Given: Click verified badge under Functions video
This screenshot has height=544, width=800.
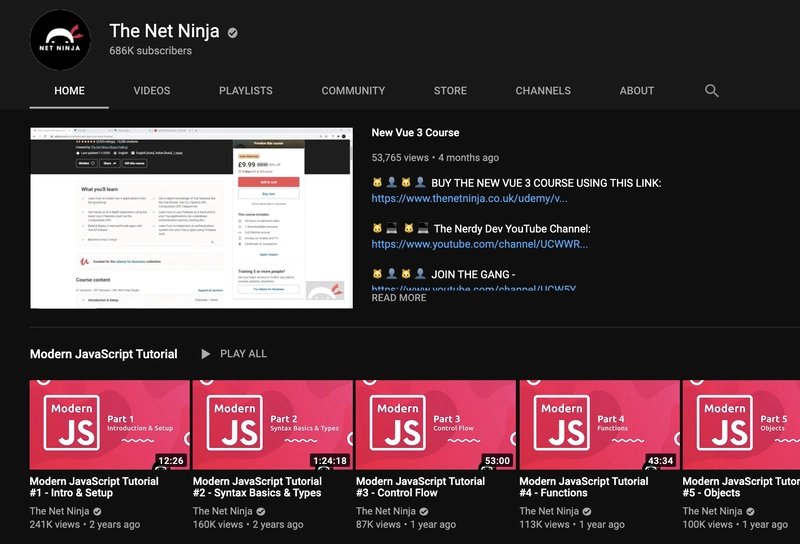Looking at the screenshot, I should 587,511.
